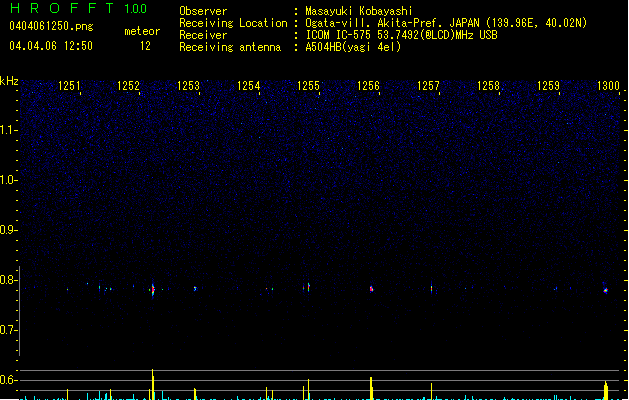Click the 'meteor' label
The width and height of the screenshot is (629, 400).
[142, 31]
